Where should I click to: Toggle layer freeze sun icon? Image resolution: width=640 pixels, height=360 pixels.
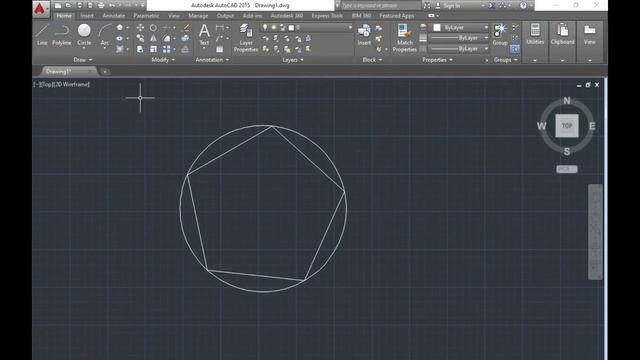point(273,27)
